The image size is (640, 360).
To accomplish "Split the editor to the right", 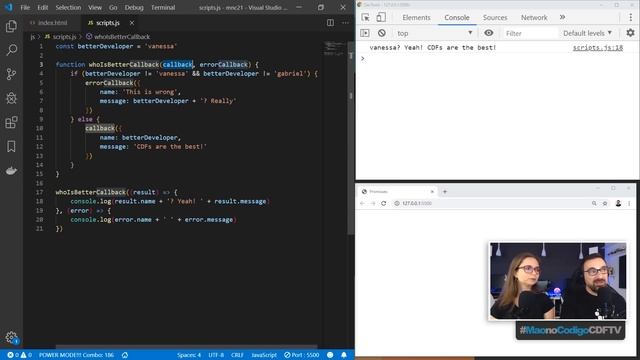I will click(x=330, y=23).
